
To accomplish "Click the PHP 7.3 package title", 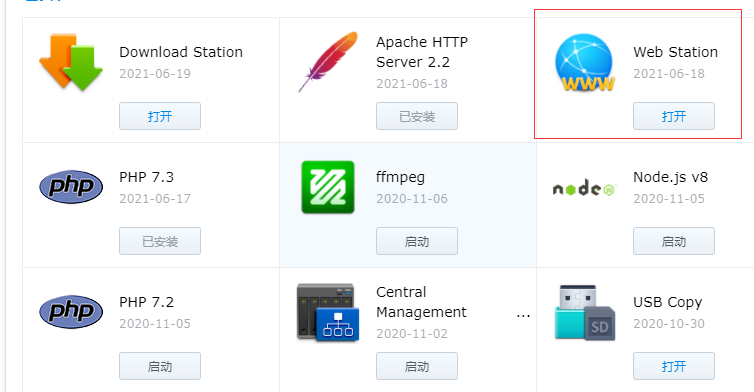I will click(x=147, y=177).
